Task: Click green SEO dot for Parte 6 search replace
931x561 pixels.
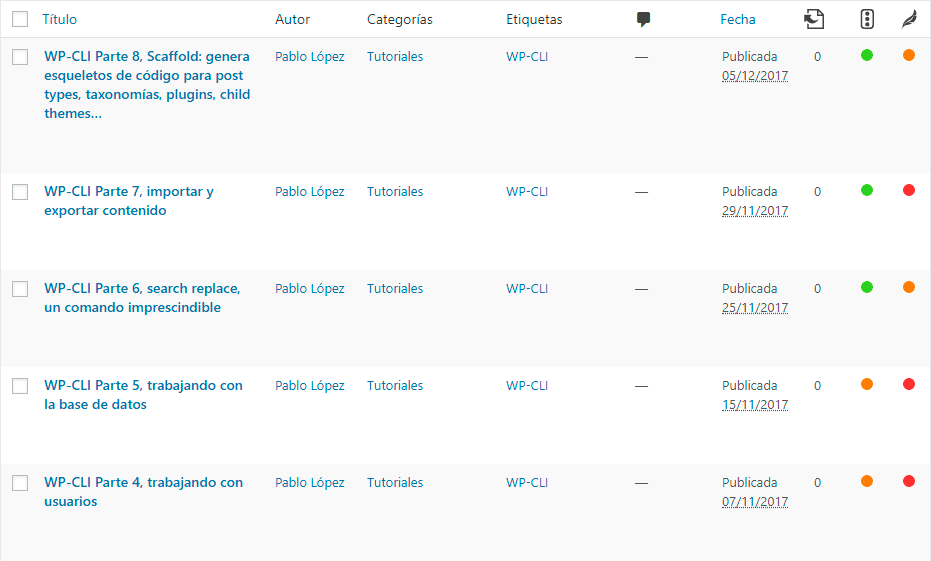Action: pos(867,287)
